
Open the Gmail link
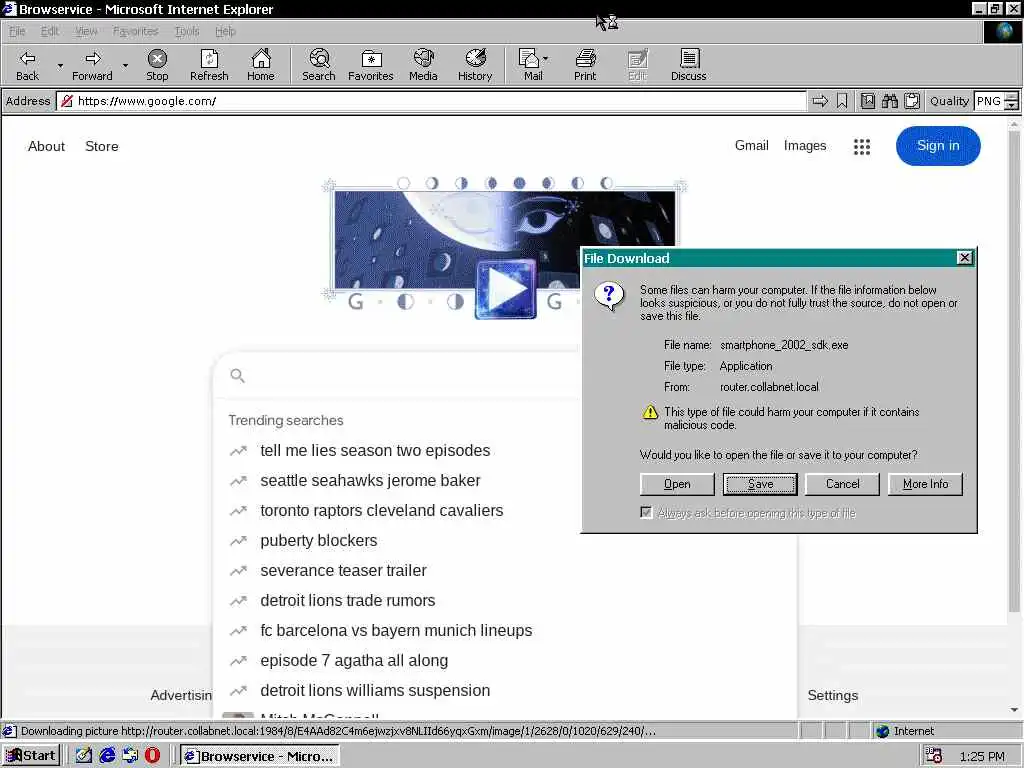pyautogui.click(x=752, y=146)
